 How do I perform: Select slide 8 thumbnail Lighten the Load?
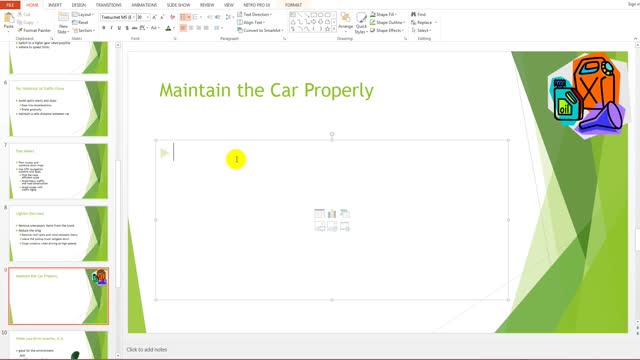(x=58, y=233)
